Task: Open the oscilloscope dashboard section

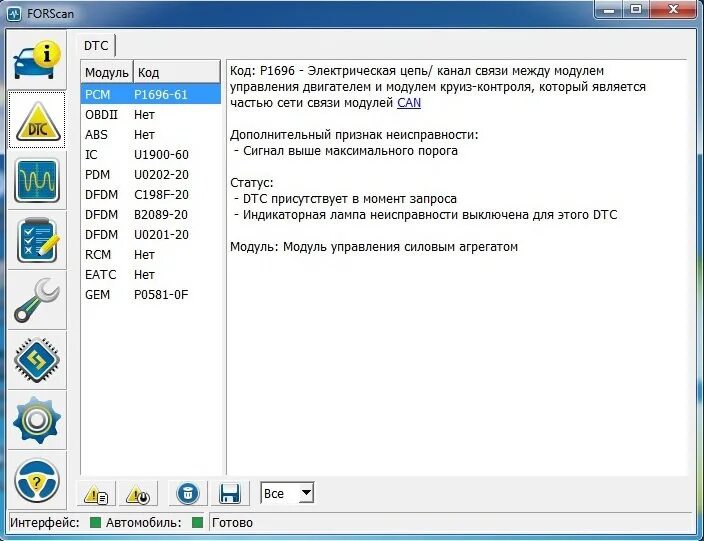Action: [37, 180]
